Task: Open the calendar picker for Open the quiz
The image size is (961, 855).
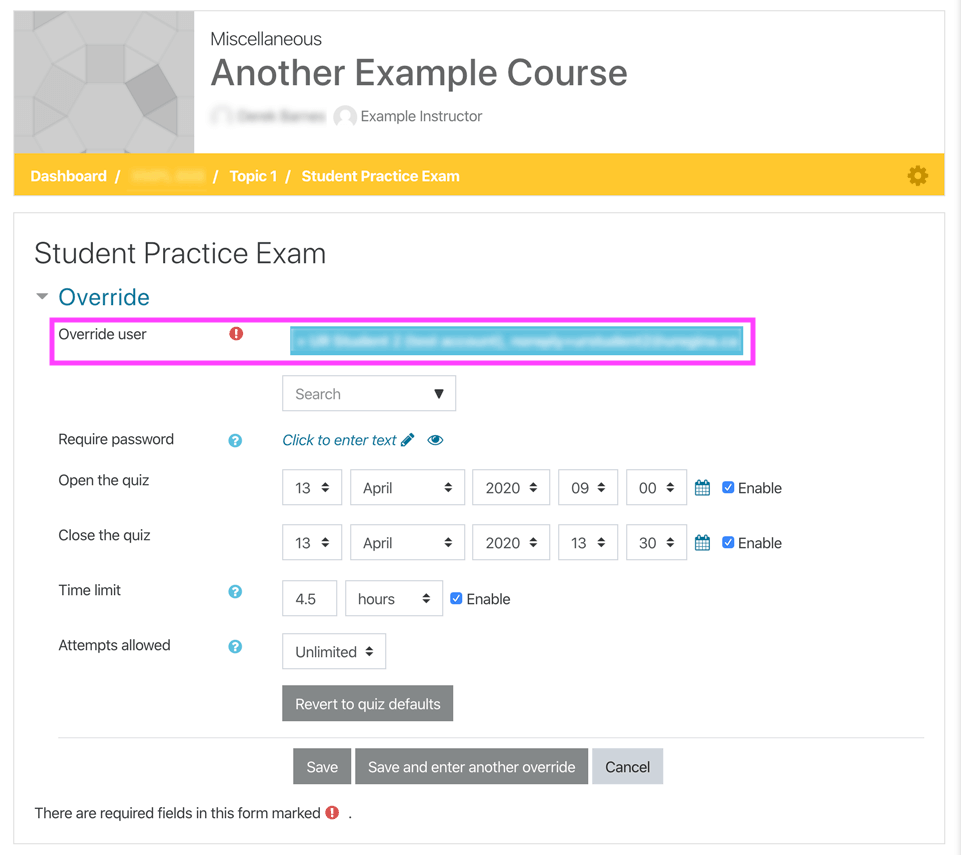Action: tap(702, 487)
